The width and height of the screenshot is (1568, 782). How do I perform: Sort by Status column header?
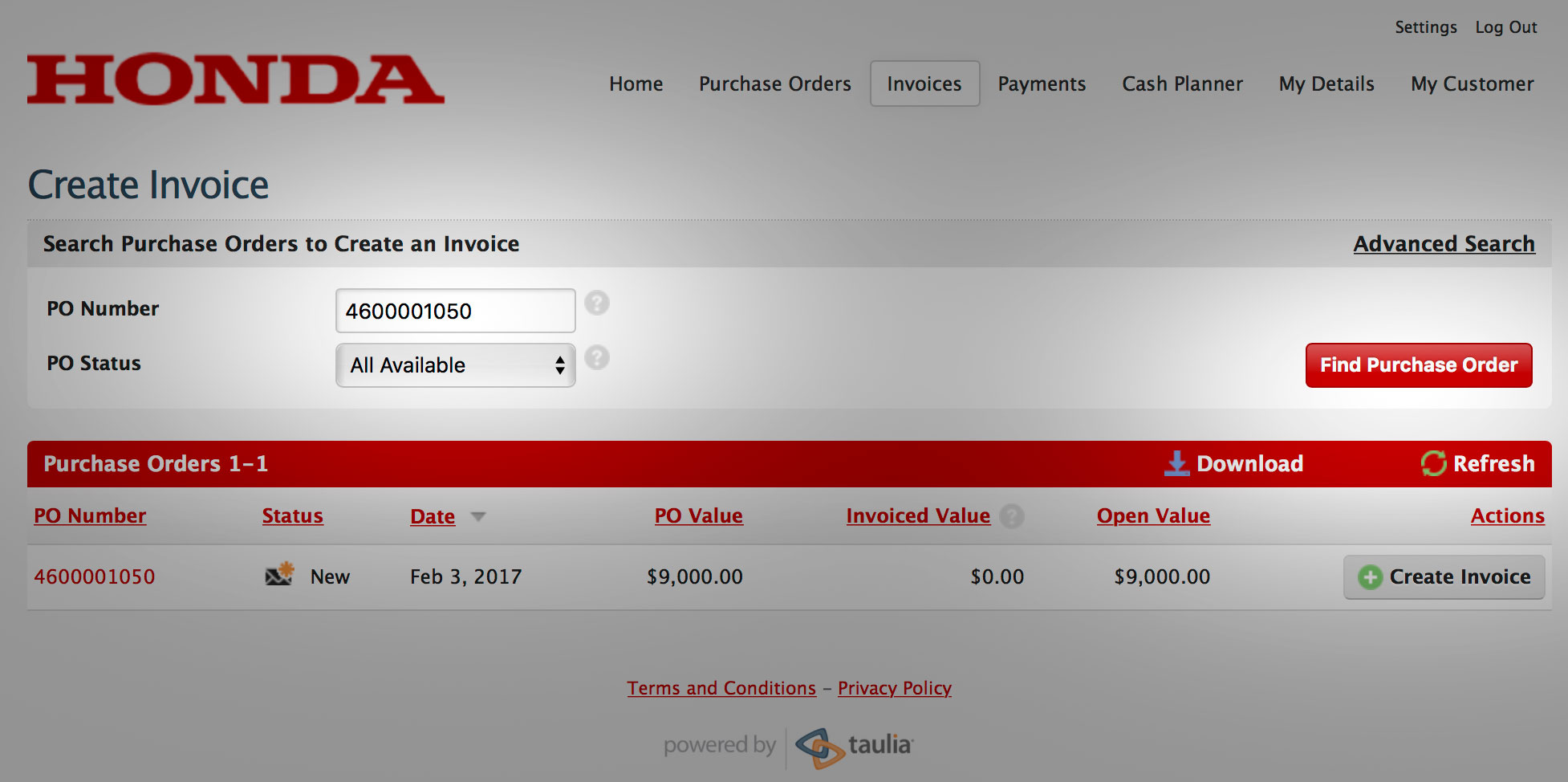[292, 515]
